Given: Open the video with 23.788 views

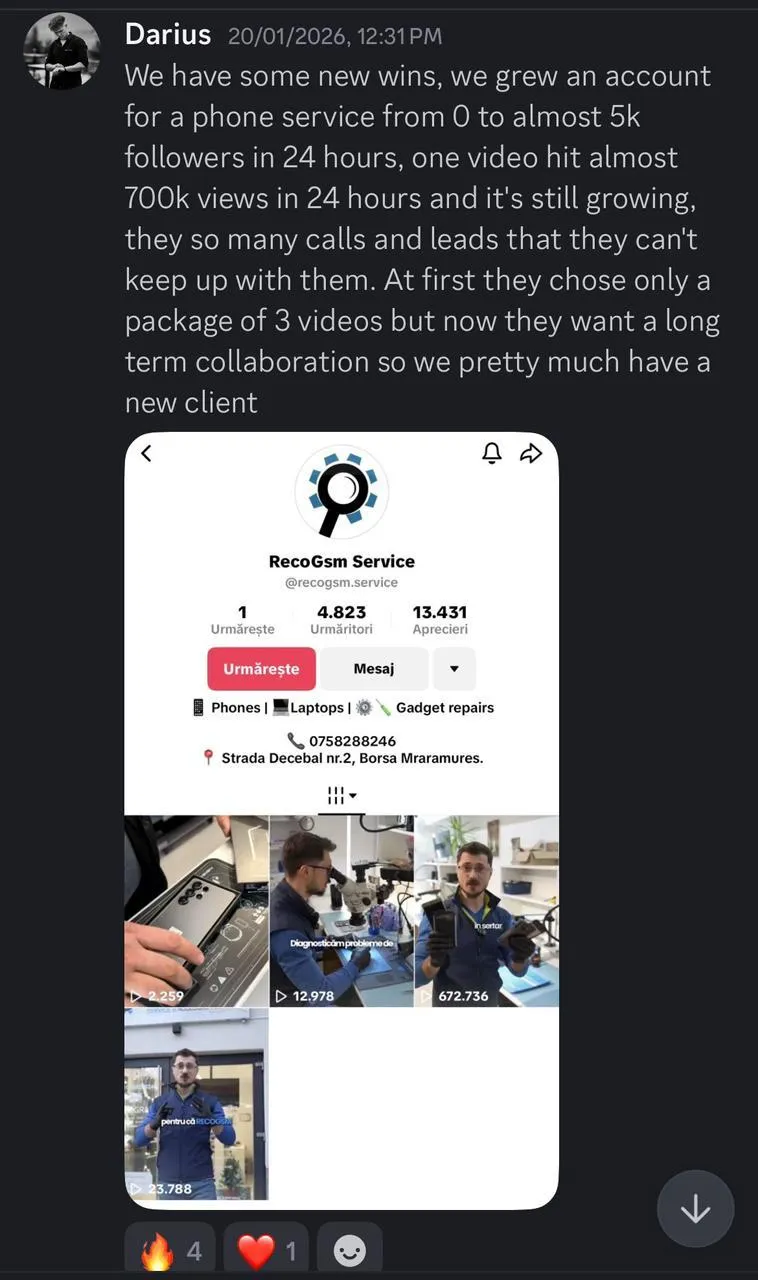Looking at the screenshot, I should [x=196, y=1104].
